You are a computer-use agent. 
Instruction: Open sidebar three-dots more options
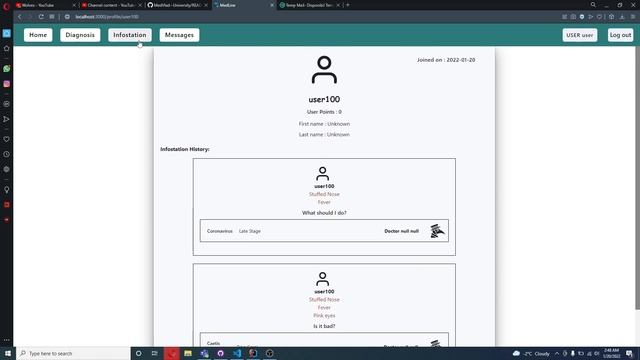(7, 340)
